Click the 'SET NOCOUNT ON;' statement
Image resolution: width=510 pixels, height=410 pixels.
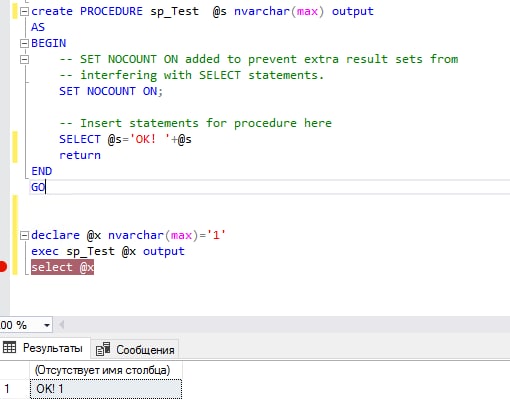pyautogui.click(x=111, y=91)
